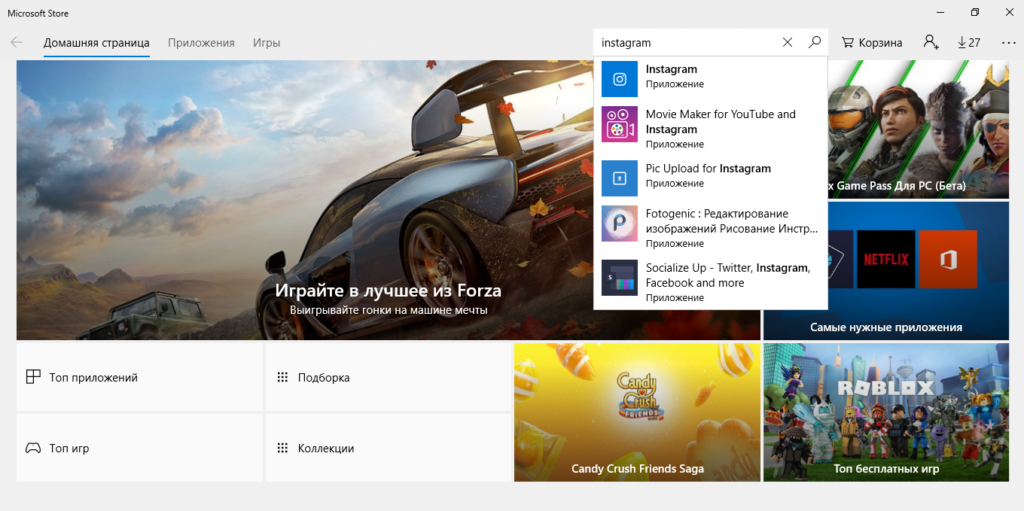Click the Netflix logo
The width and height of the screenshot is (1024, 511).
click(886, 259)
